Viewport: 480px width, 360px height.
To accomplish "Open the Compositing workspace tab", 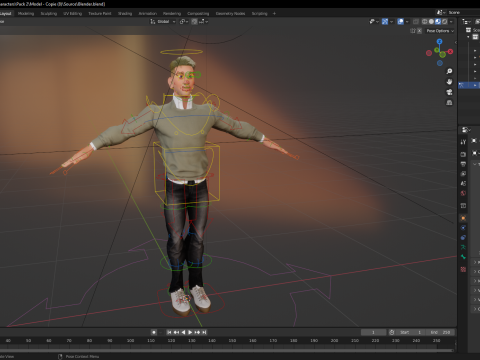I will 198,13.
